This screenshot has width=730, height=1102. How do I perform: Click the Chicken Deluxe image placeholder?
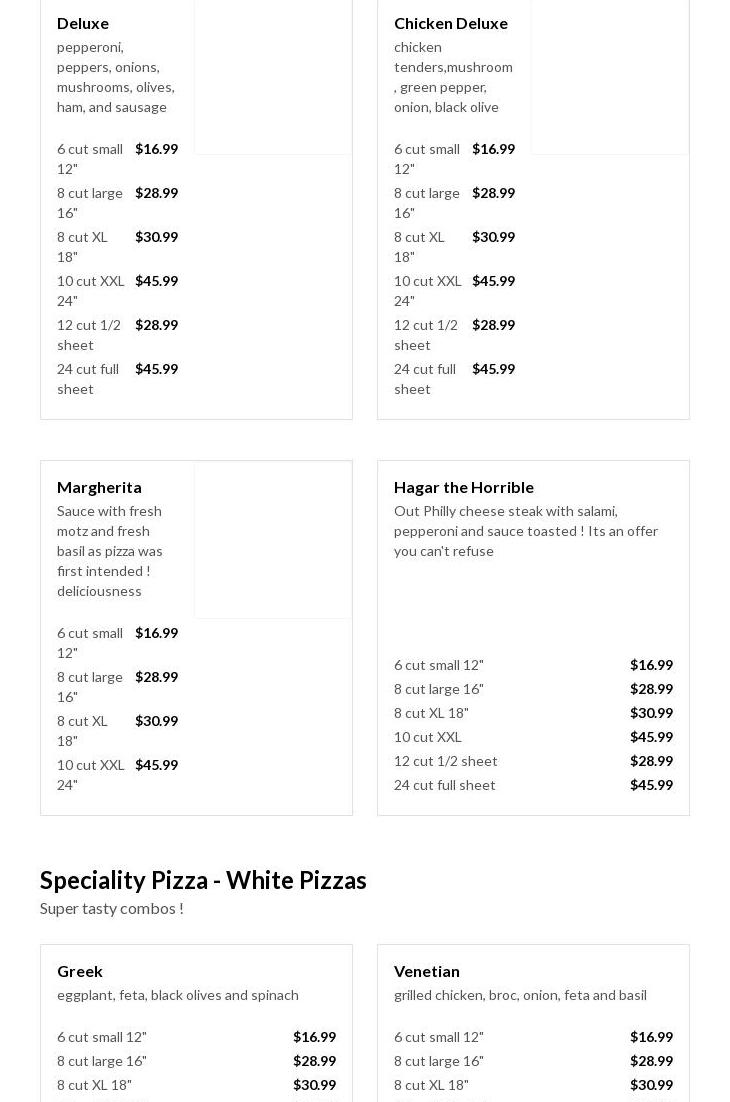click(x=610, y=76)
